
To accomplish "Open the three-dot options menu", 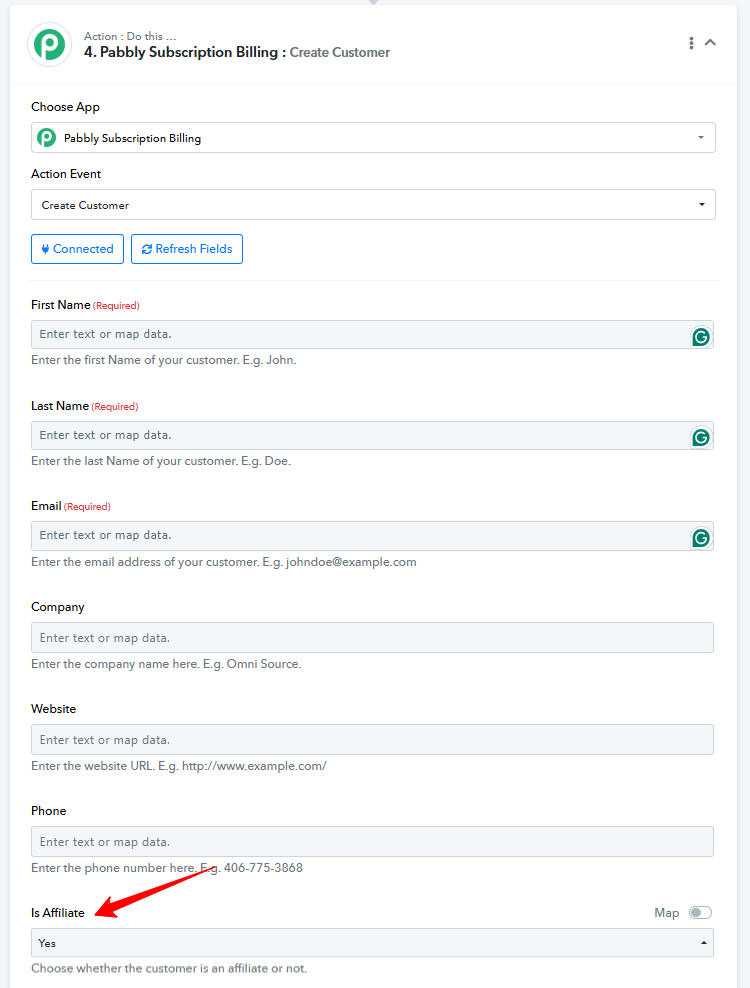I will [x=691, y=43].
